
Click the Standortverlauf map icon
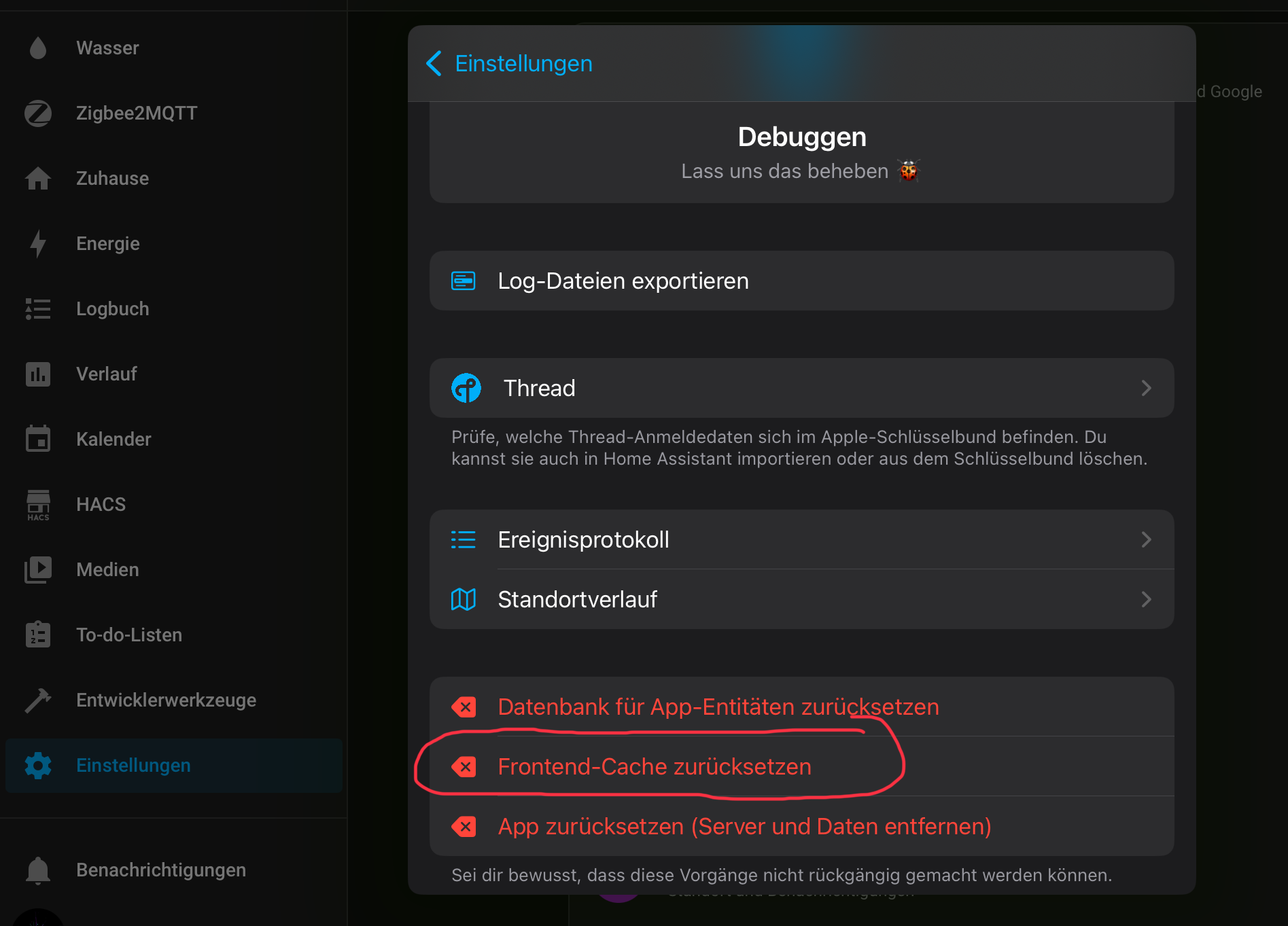(464, 599)
